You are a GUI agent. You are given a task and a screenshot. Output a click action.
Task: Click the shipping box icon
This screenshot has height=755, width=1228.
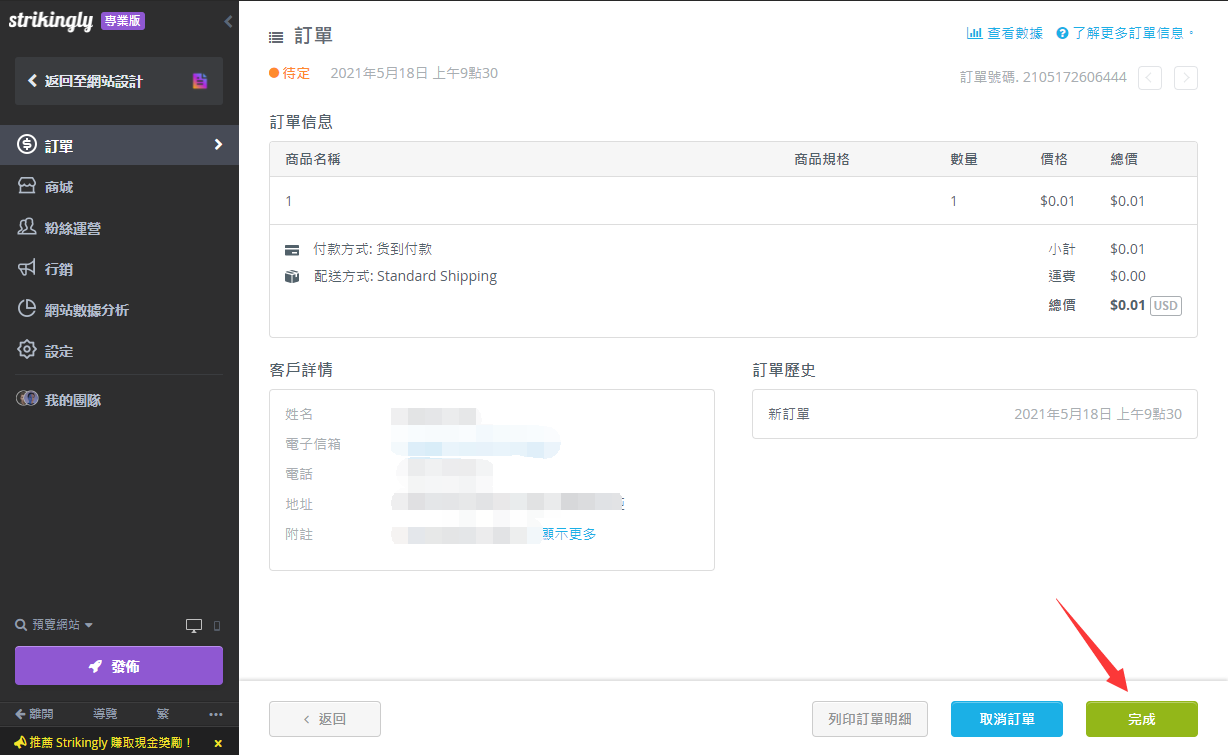click(292, 277)
